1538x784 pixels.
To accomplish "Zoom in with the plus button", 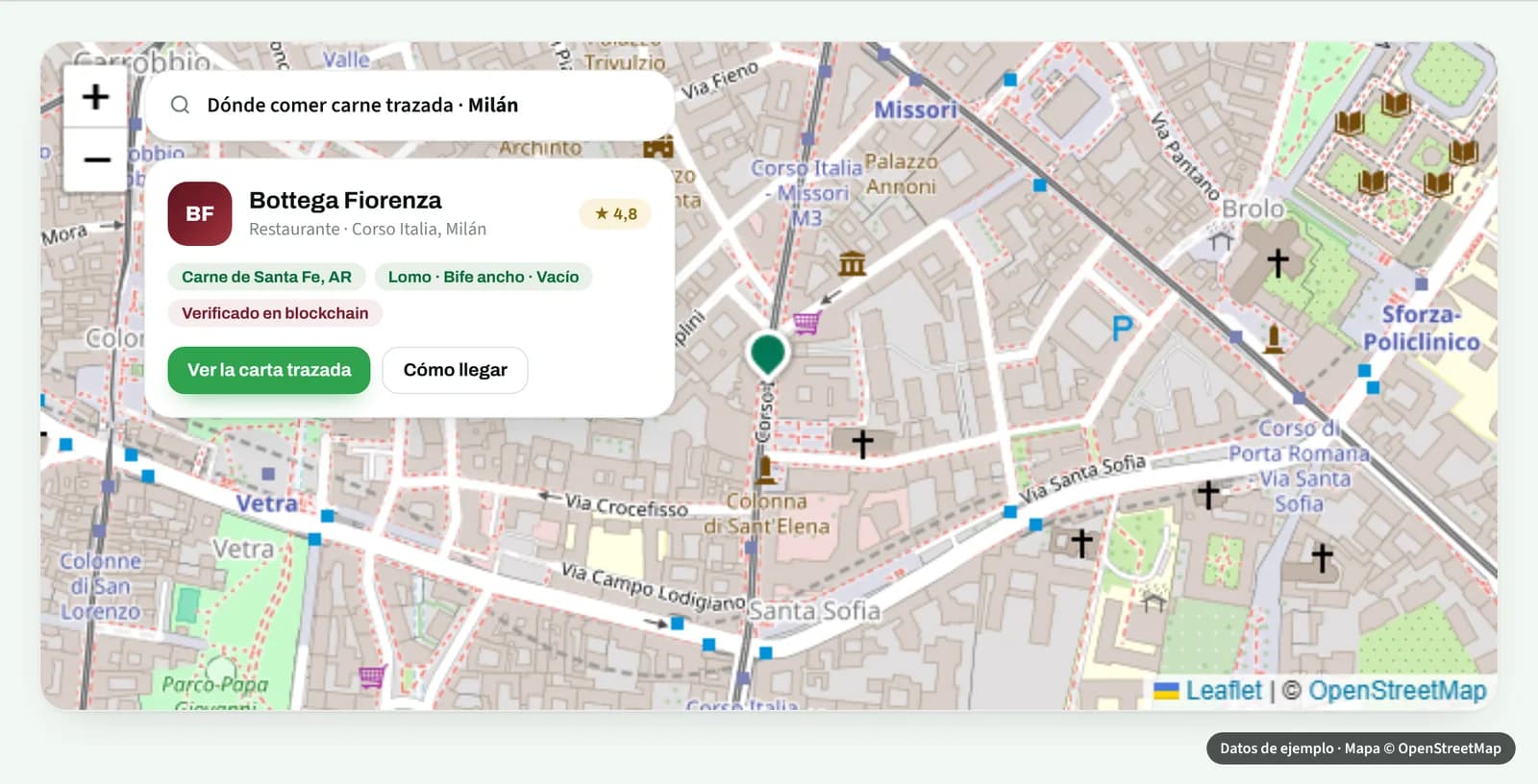I will (x=95, y=97).
